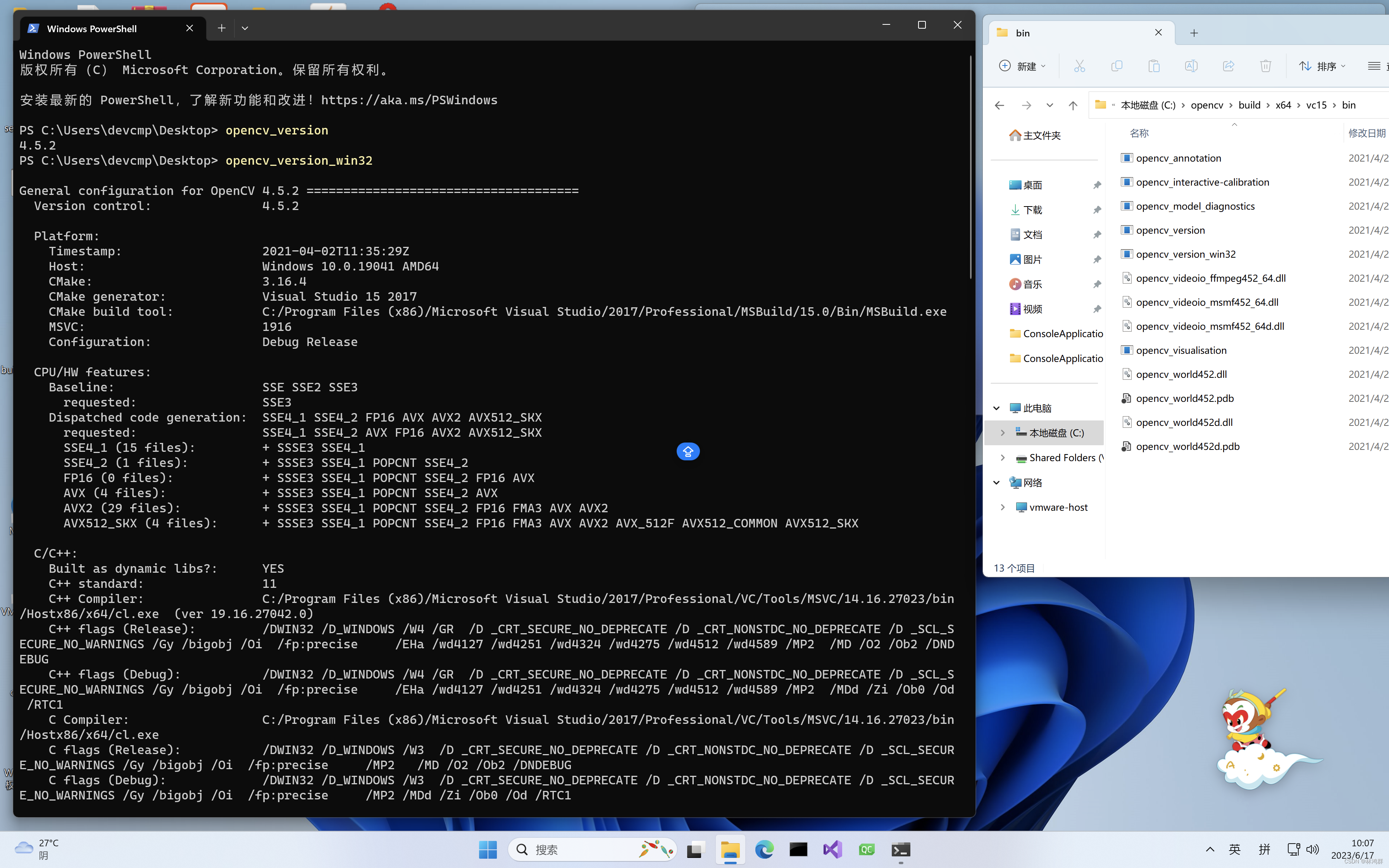Click the Delete trash icon in Explorer toolbar
The width and height of the screenshot is (1389, 868).
pyautogui.click(x=1266, y=66)
